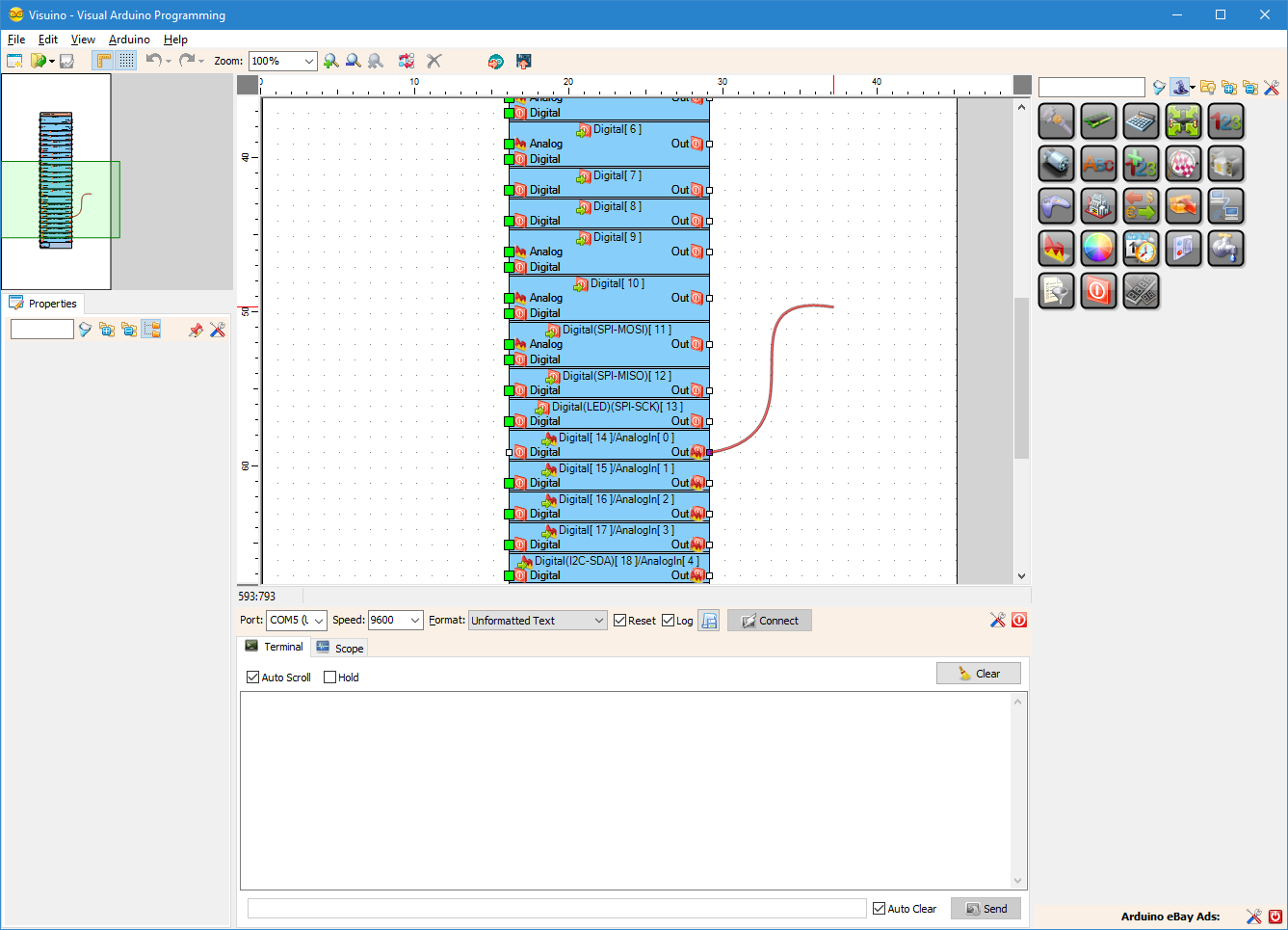Enable the Hold checkbox

pyautogui.click(x=329, y=678)
